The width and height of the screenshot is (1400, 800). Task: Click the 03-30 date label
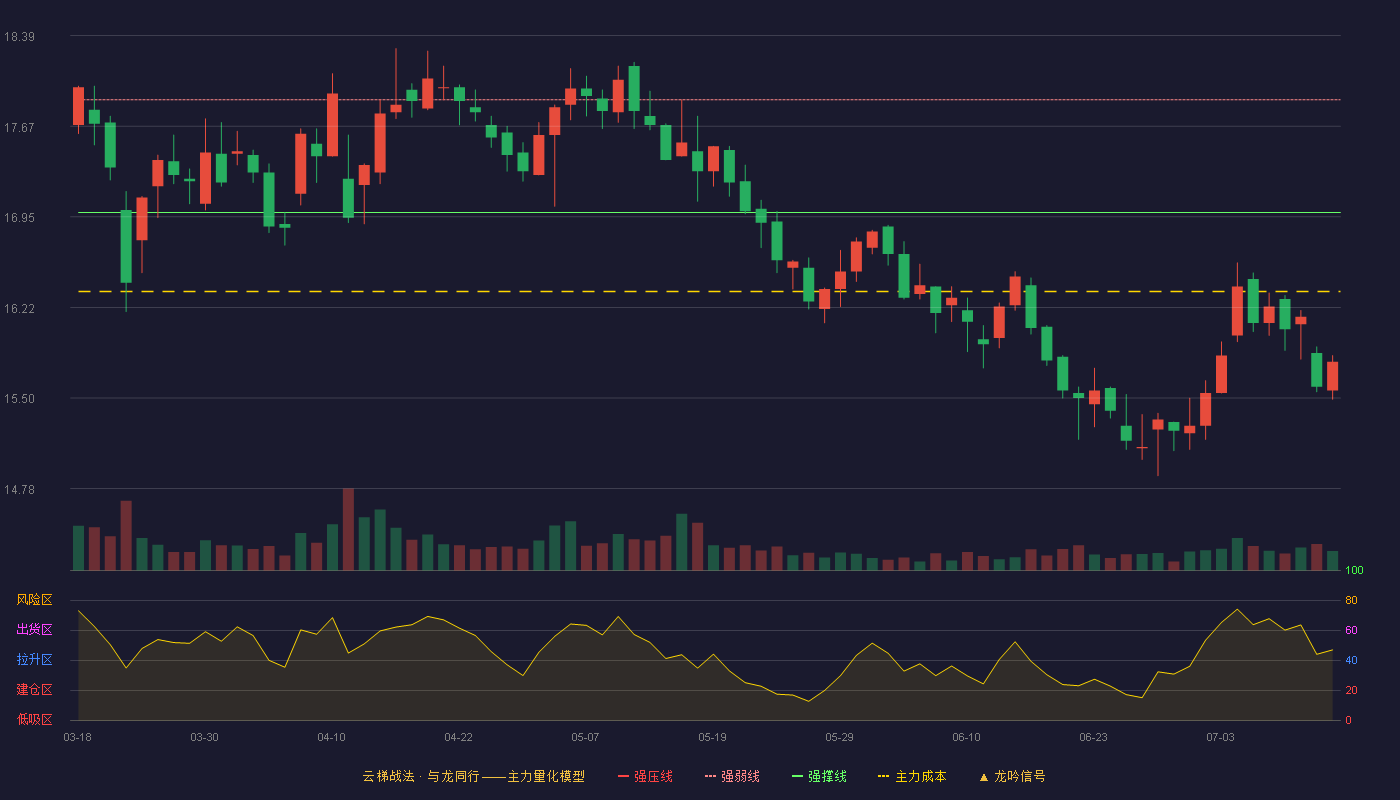click(204, 737)
